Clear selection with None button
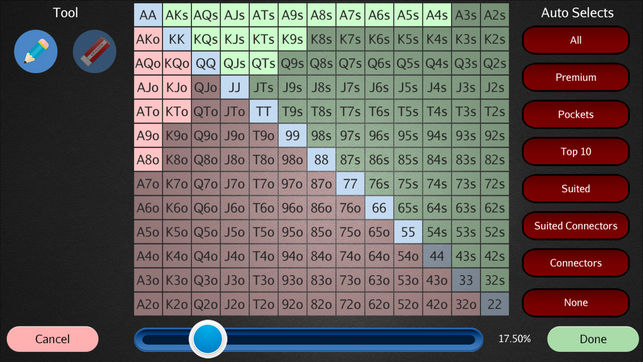This screenshot has height=362, width=643. [x=575, y=302]
